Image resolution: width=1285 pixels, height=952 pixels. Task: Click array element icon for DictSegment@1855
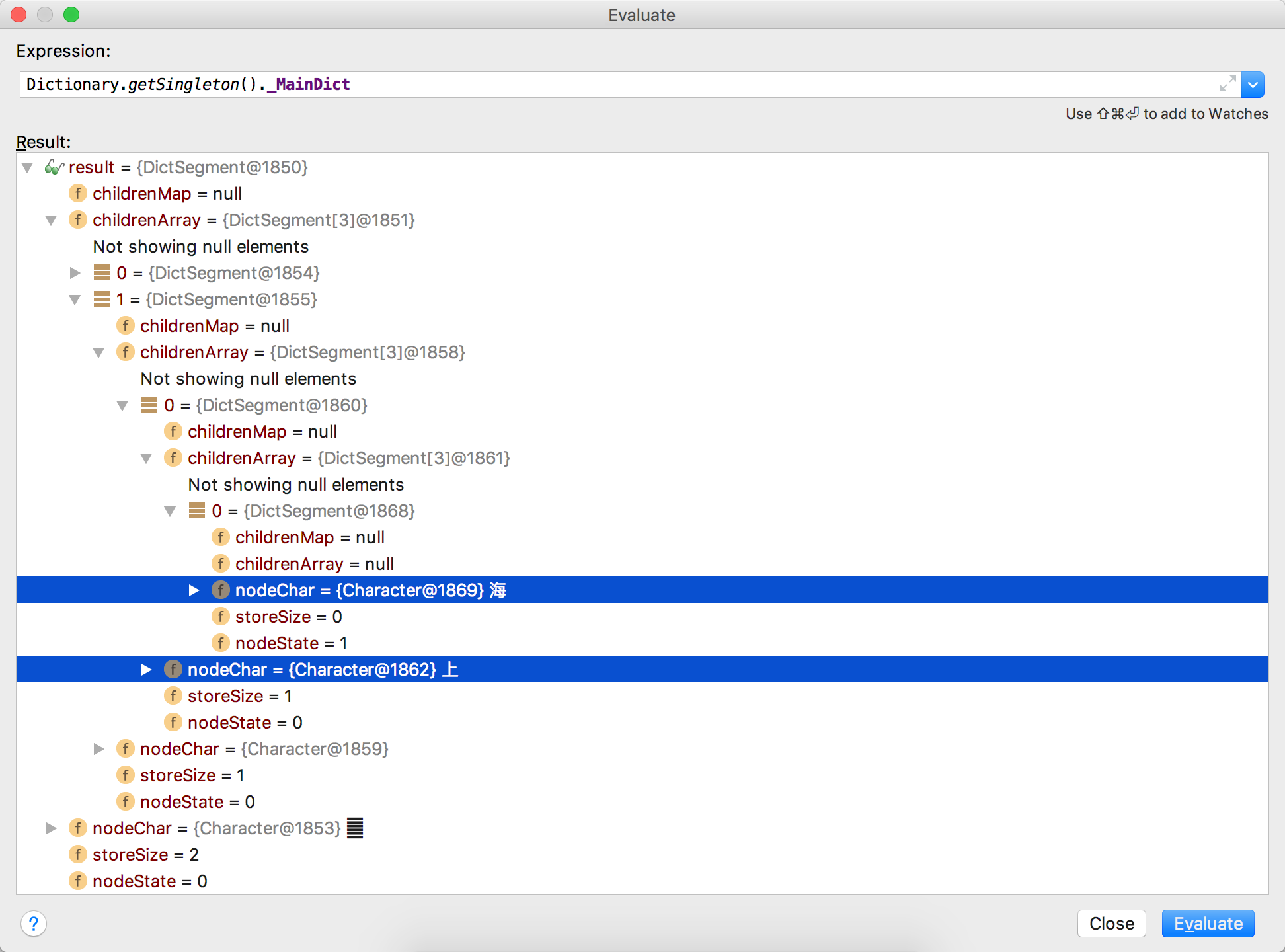click(x=102, y=299)
